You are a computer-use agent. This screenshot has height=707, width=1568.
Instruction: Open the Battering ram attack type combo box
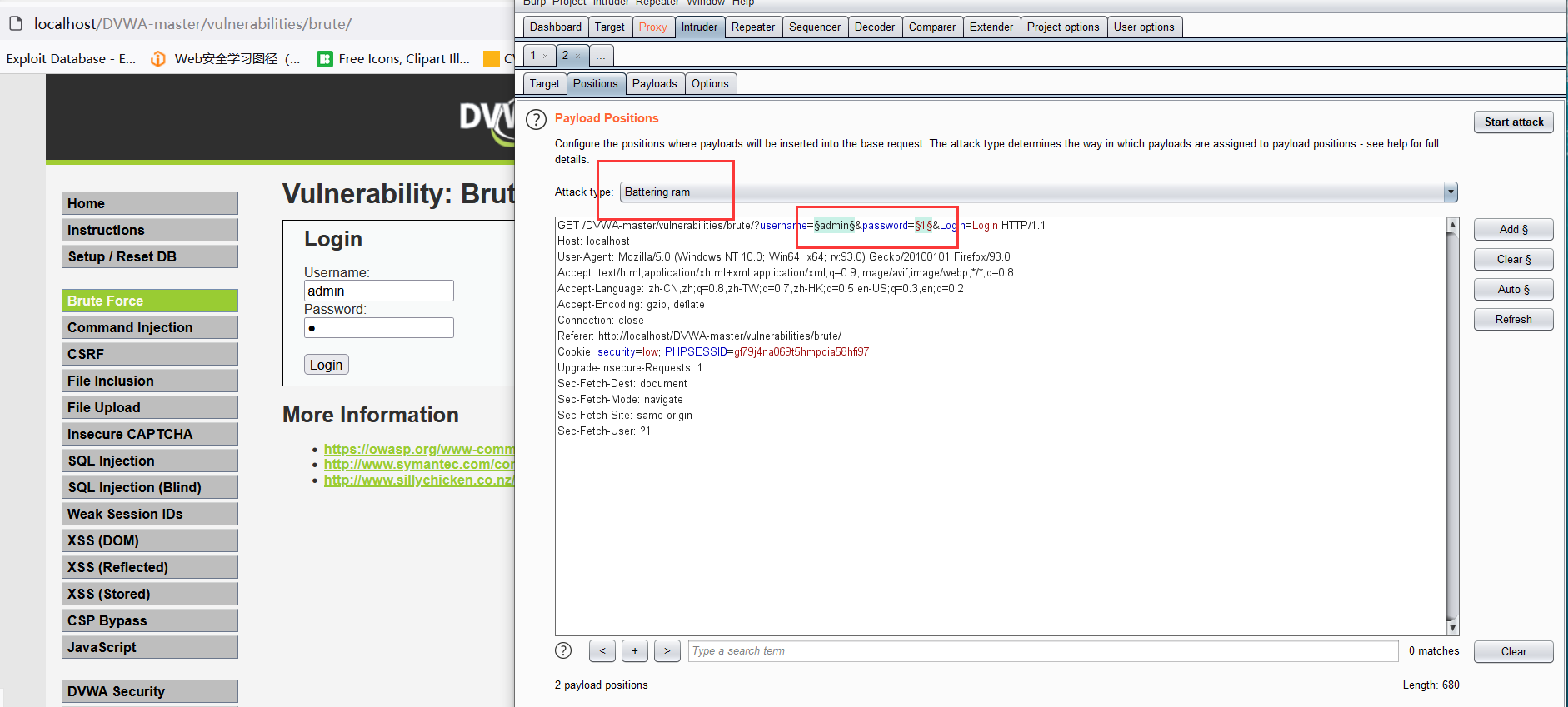(x=1038, y=192)
